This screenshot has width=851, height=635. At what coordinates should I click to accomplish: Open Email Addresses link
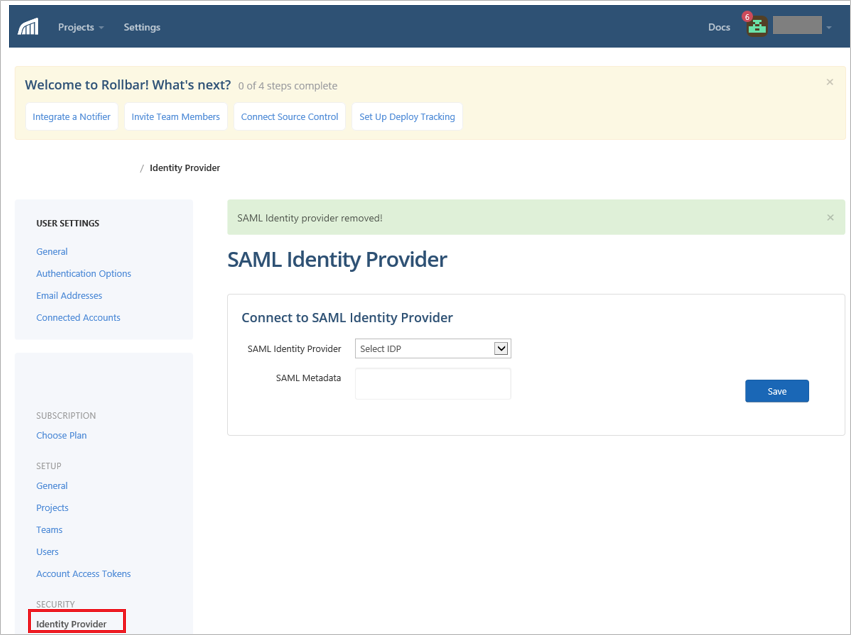[x=69, y=296]
